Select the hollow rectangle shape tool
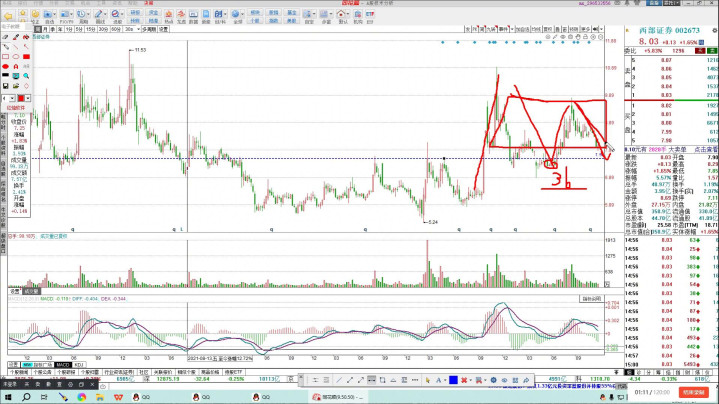 point(6,57)
